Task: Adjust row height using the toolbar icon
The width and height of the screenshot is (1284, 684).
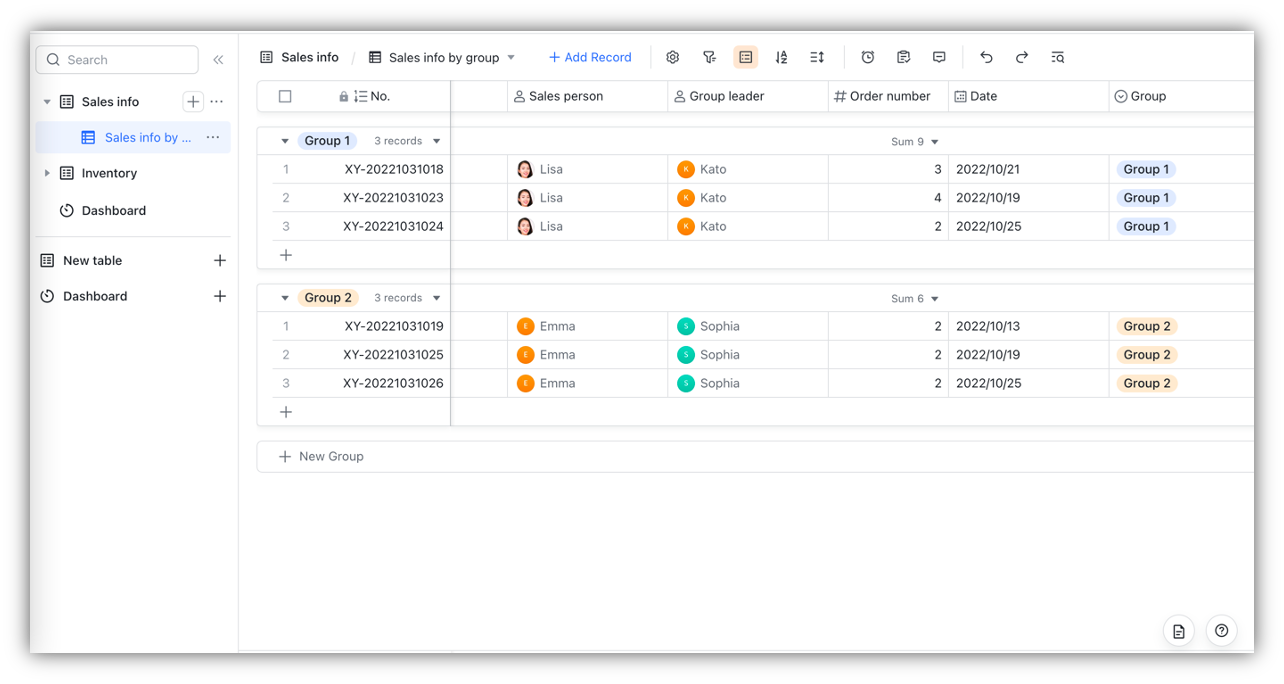Action: pos(817,57)
